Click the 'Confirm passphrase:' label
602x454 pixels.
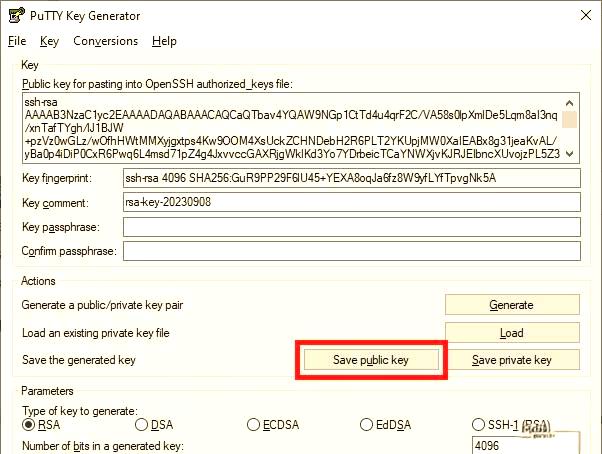click(69, 251)
